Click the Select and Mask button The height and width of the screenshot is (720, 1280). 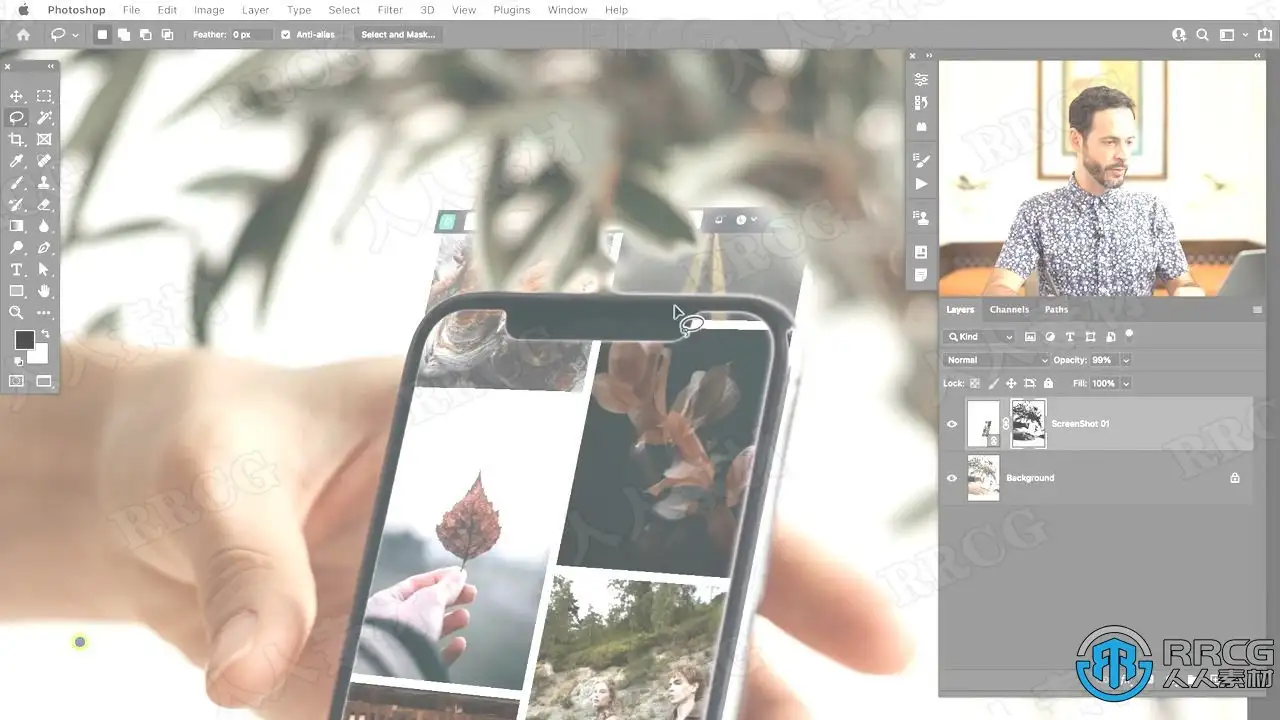coord(398,34)
